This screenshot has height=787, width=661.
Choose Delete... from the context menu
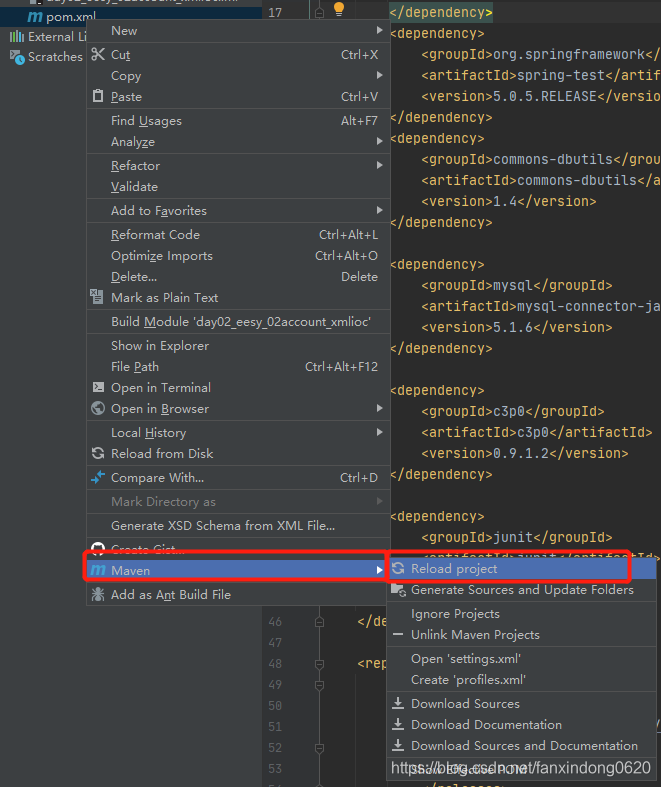click(238, 277)
